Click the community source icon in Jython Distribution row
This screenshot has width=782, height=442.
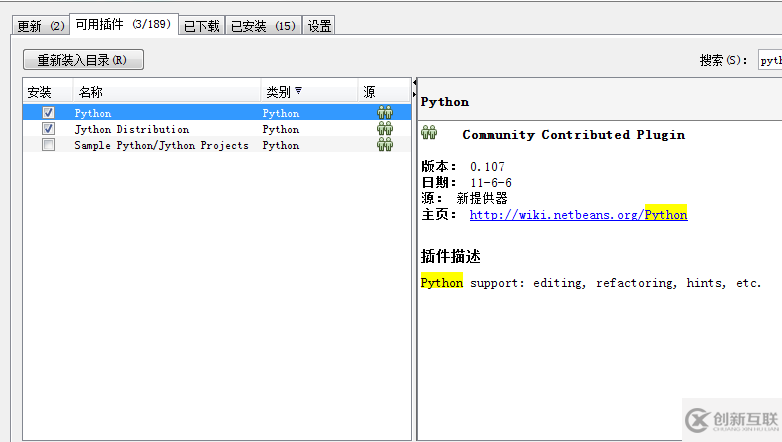coord(385,129)
